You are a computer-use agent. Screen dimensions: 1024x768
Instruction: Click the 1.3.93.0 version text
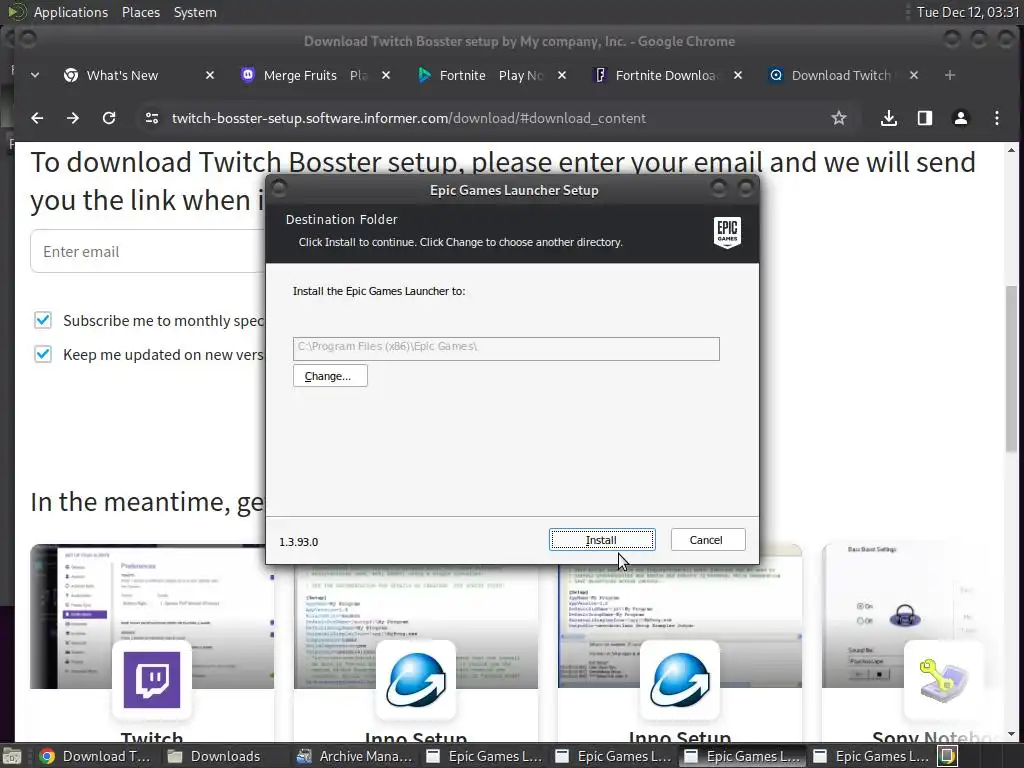(x=298, y=542)
